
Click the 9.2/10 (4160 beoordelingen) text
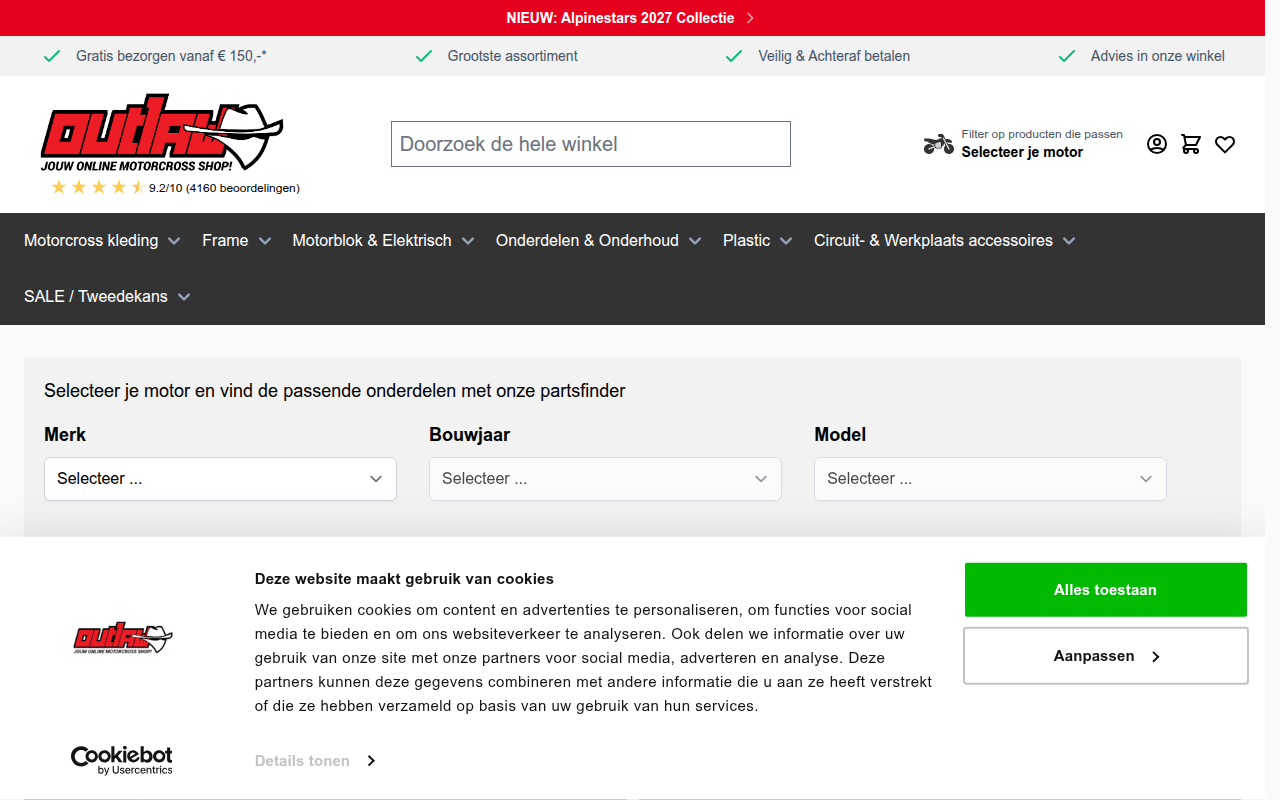(x=224, y=188)
